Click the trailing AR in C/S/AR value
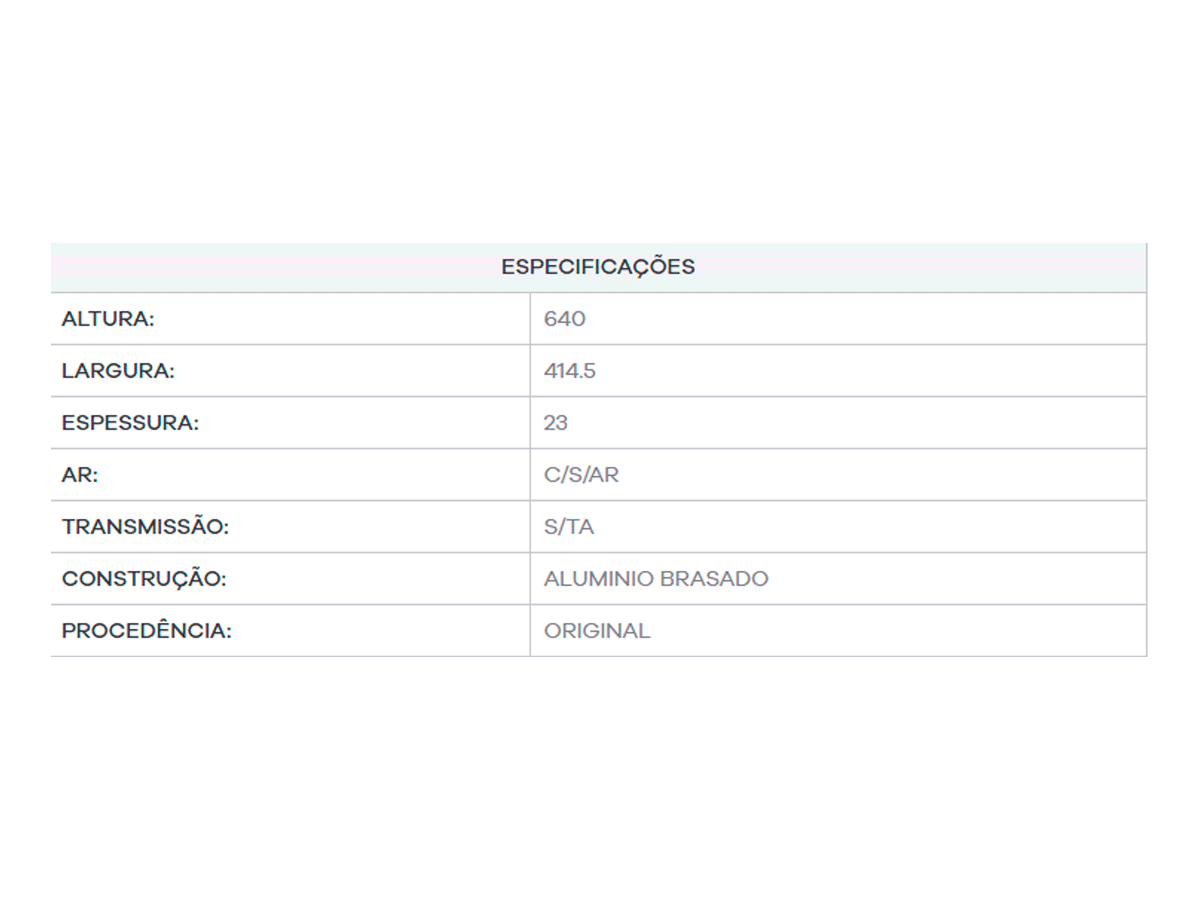 point(605,475)
